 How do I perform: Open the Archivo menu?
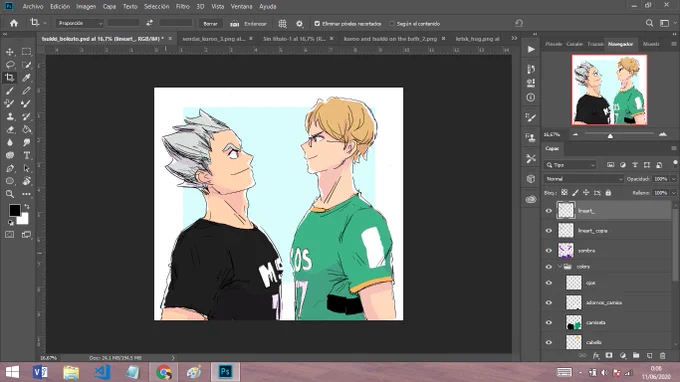click(x=33, y=7)
